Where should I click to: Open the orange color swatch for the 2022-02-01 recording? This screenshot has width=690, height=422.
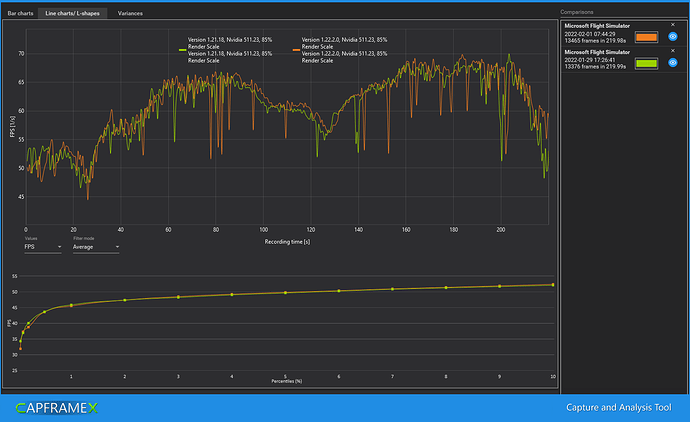[646, 37]
